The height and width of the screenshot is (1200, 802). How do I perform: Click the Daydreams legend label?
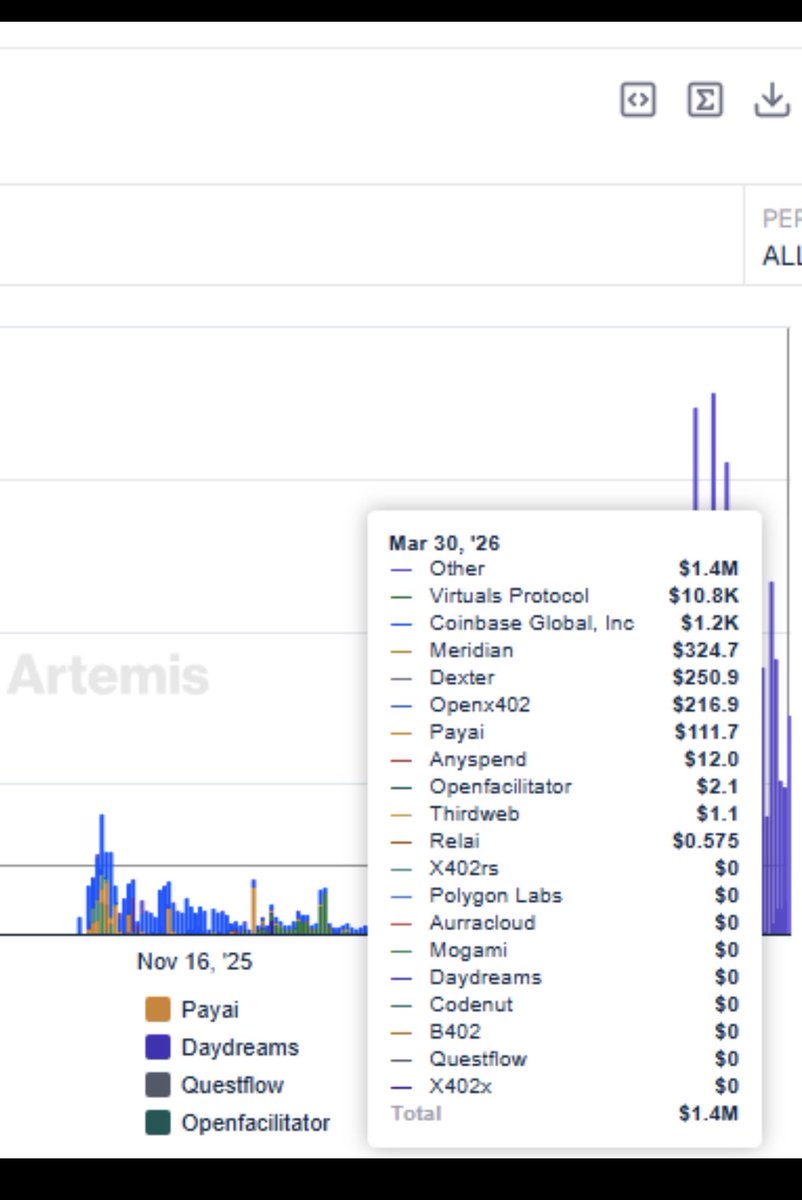coord(240,1048)
